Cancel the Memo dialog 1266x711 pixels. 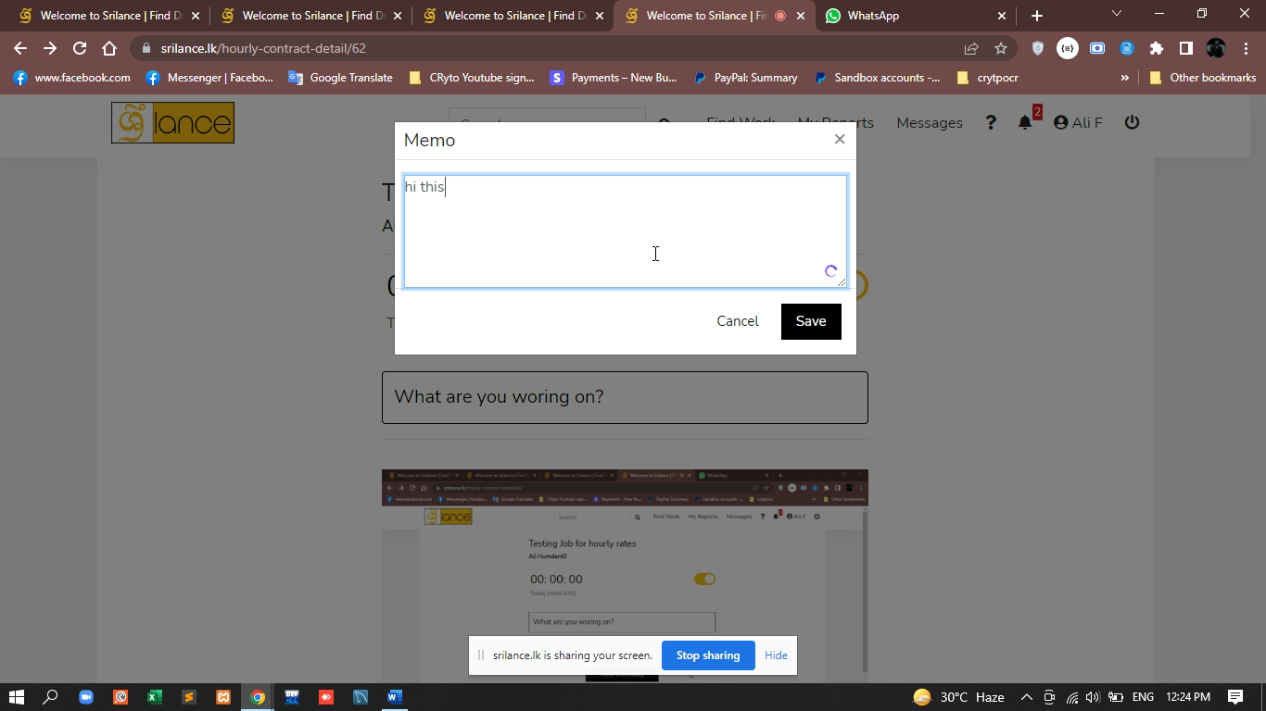pos(737,321)
